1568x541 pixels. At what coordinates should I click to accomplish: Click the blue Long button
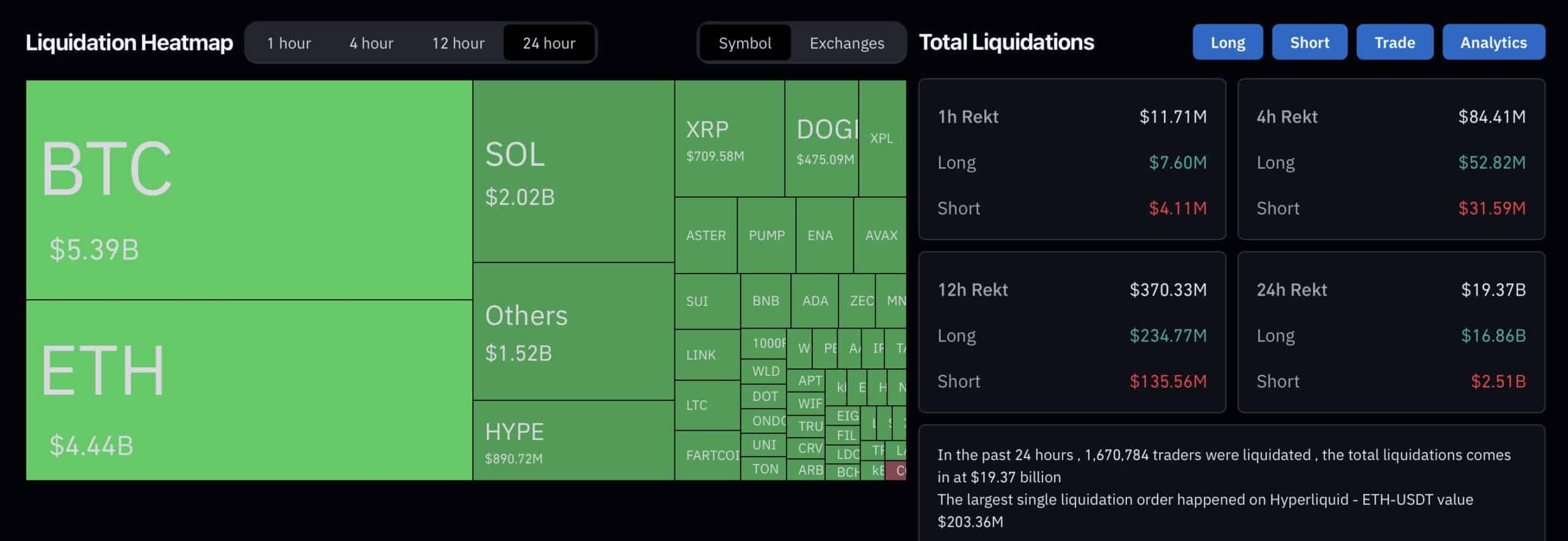1227,42
